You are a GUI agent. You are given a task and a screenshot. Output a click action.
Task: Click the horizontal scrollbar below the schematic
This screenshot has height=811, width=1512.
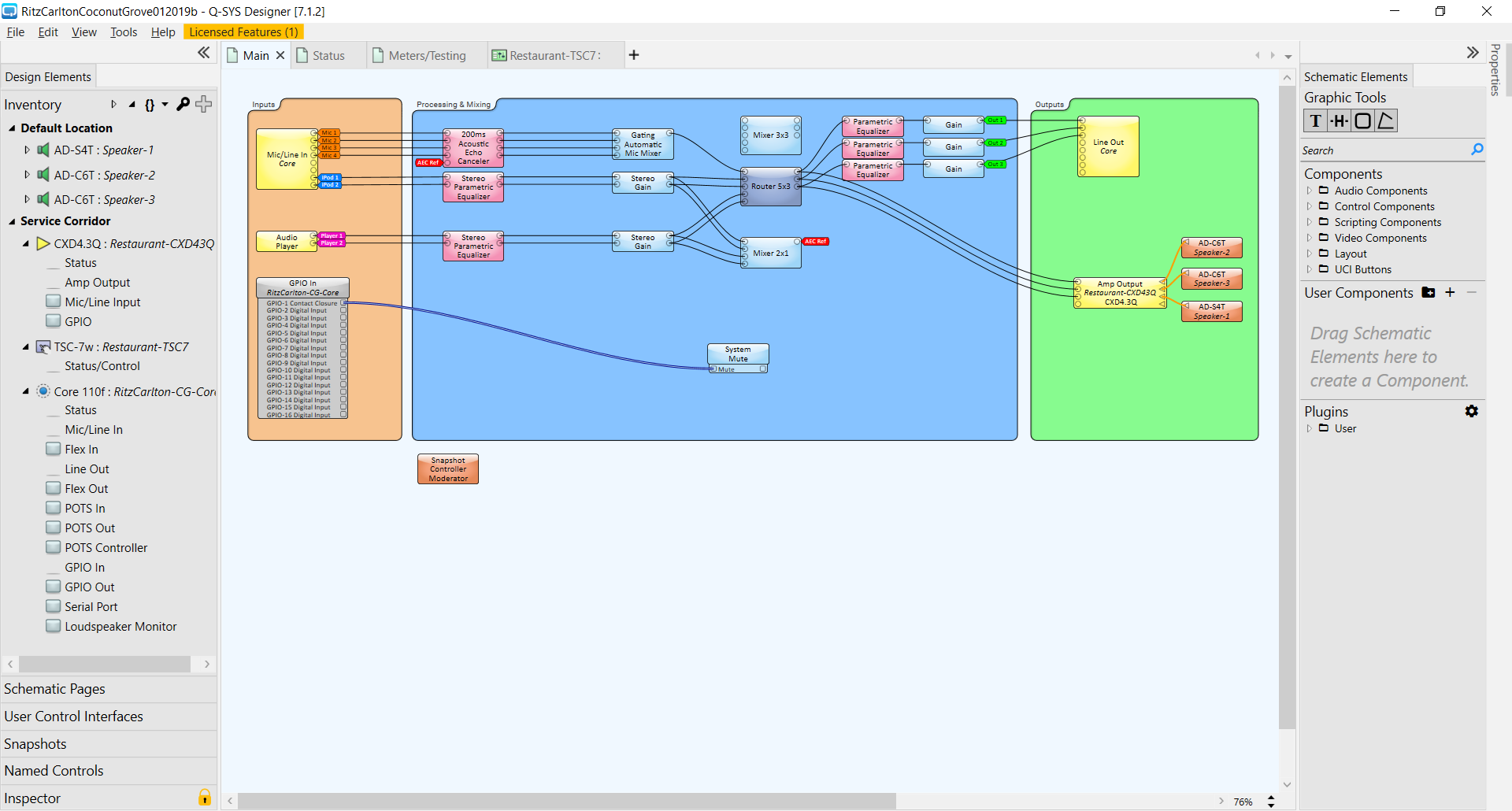tap(567, 801)
